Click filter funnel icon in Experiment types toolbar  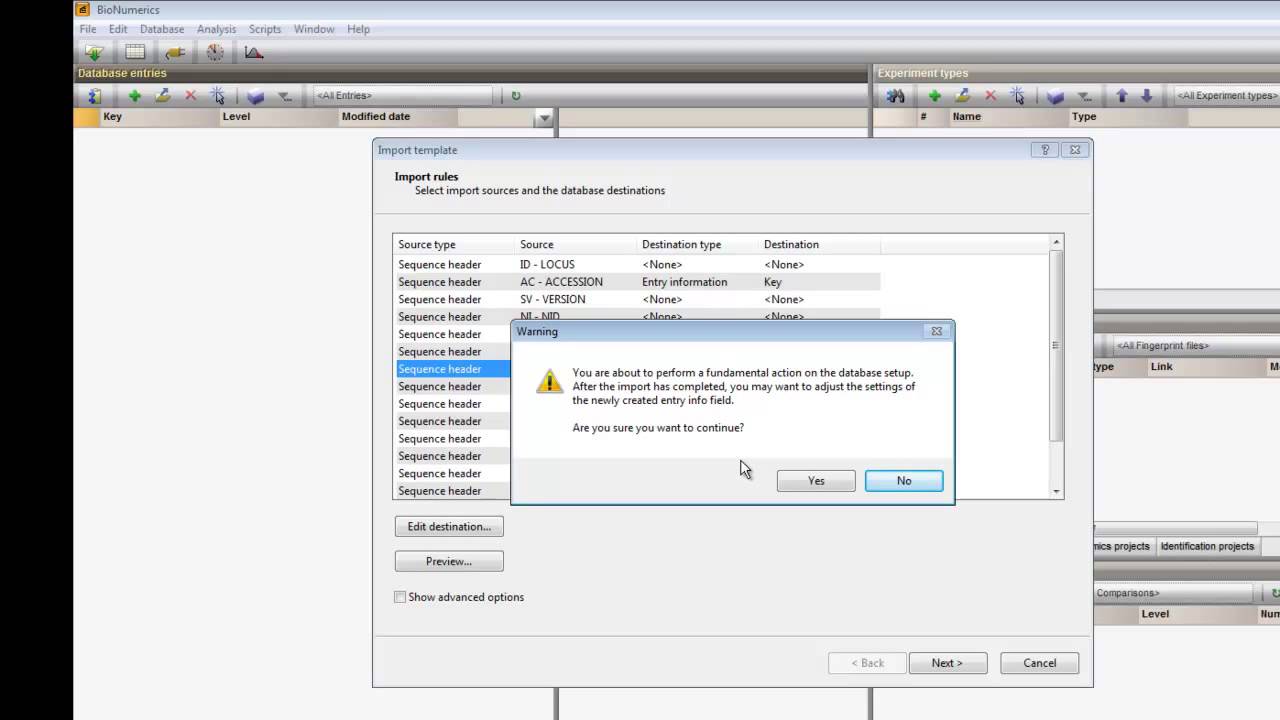click(1084, 96)
